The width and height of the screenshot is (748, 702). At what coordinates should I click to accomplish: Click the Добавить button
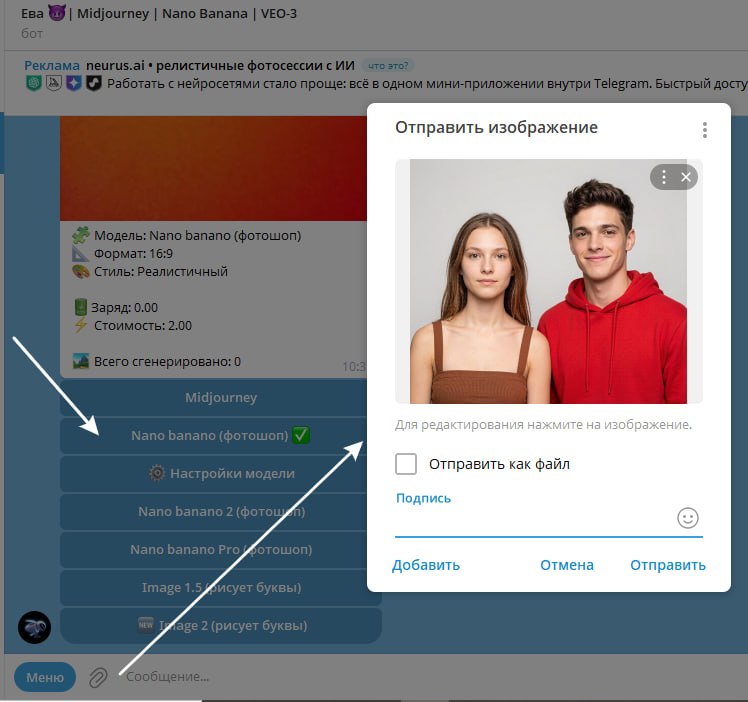tap(426, 565)
